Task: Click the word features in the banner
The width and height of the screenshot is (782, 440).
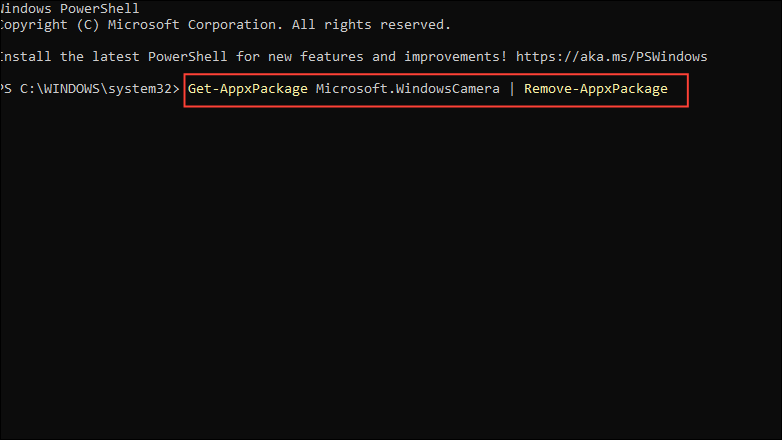Action: tap(332, 56)
